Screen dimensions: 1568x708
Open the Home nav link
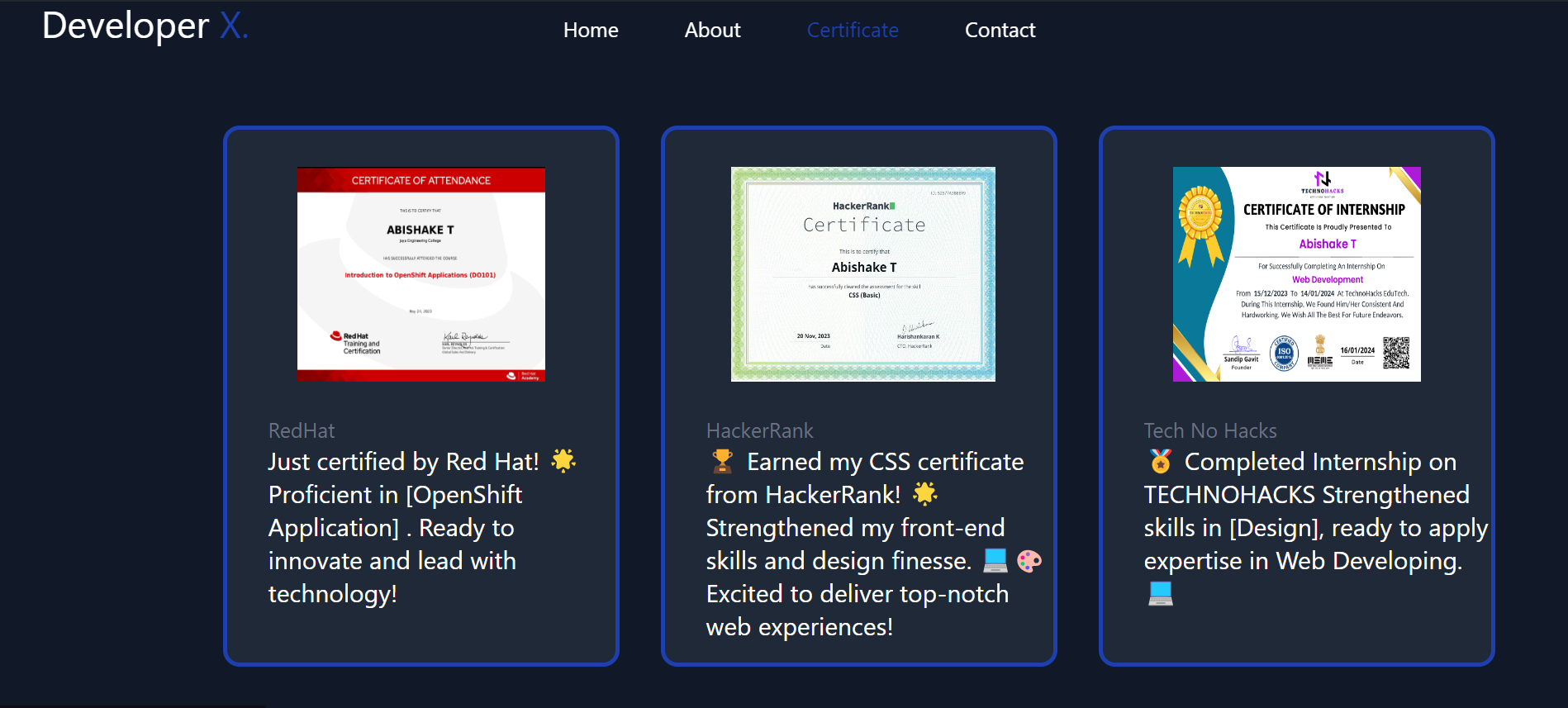point(591,31)
